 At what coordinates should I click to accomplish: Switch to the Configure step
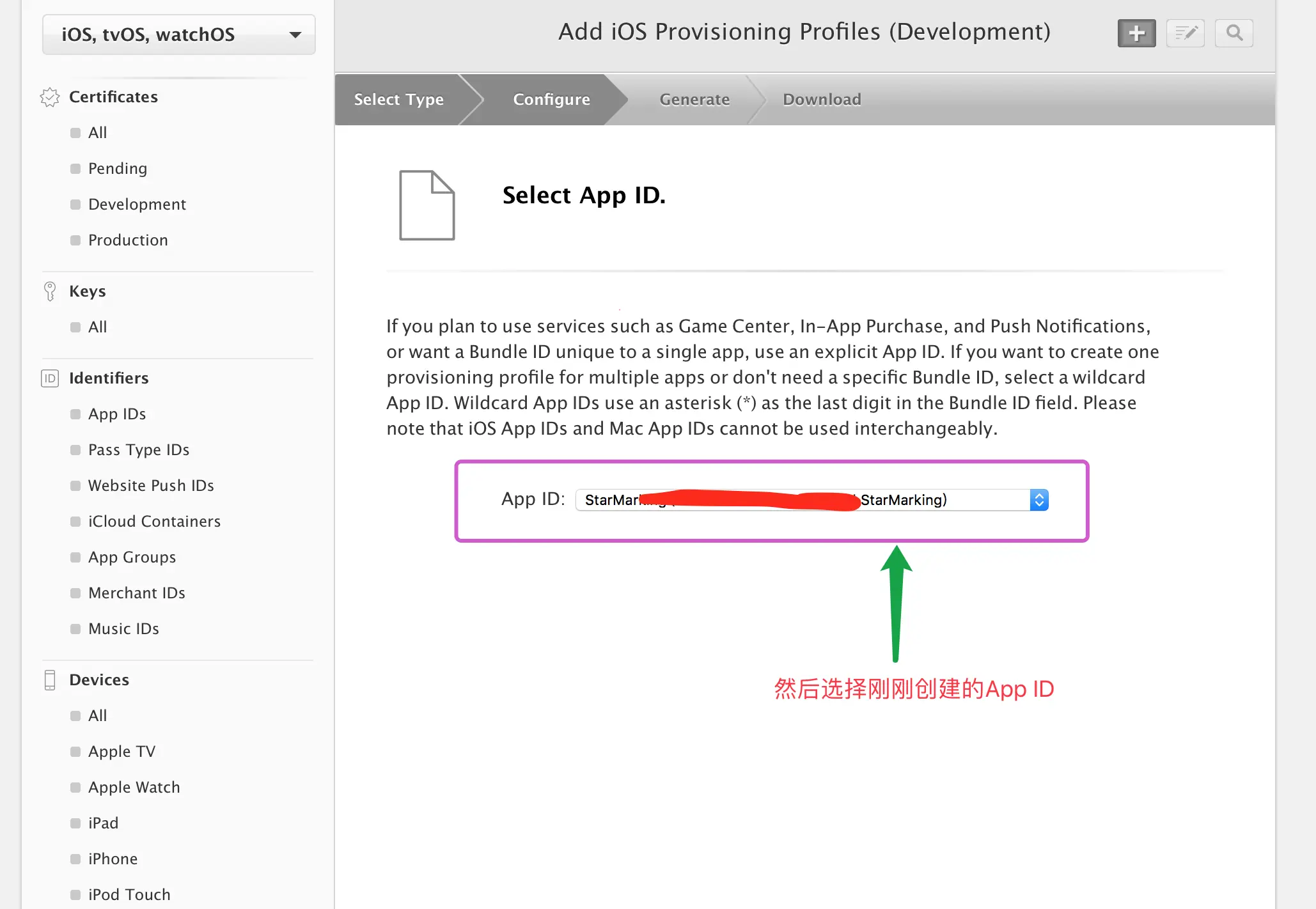(x=551, y=100)
